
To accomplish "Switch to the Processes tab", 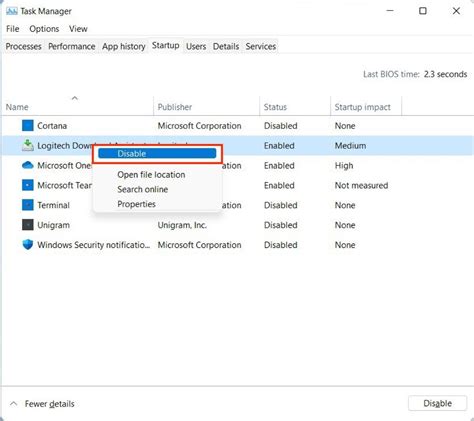I will (23, 46).
